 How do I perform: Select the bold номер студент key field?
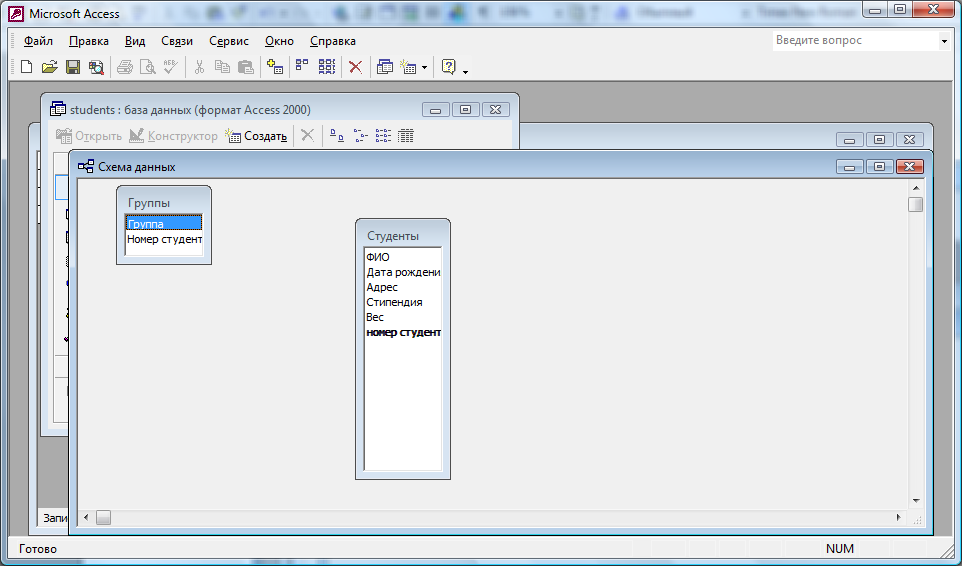403,332
